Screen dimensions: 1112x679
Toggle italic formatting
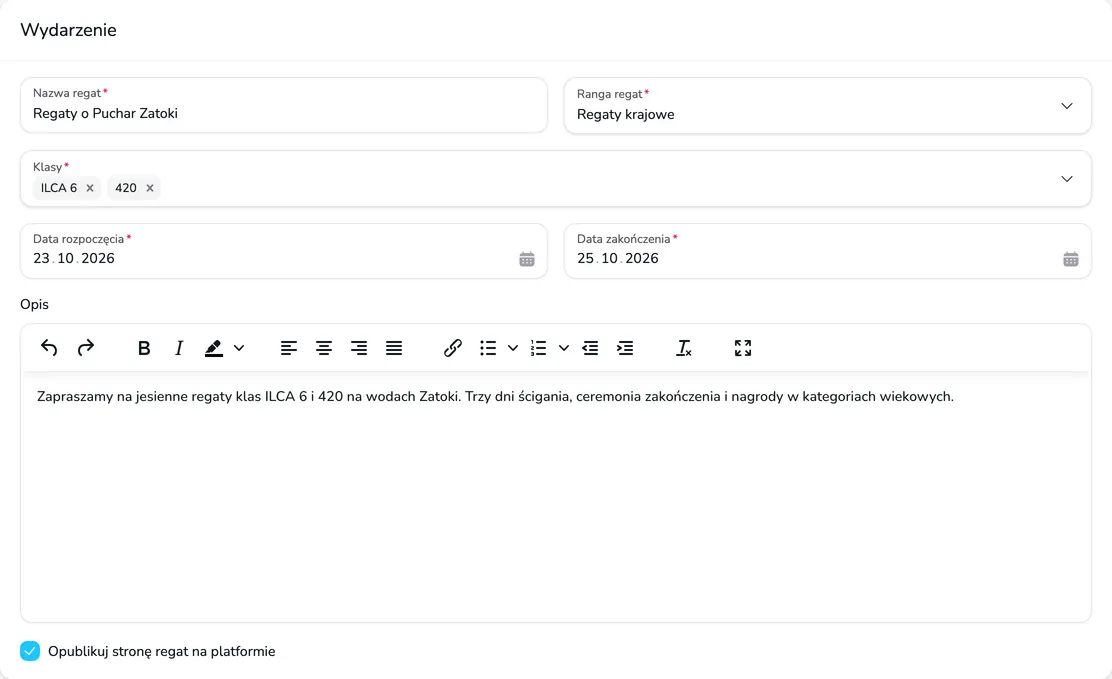179,348
